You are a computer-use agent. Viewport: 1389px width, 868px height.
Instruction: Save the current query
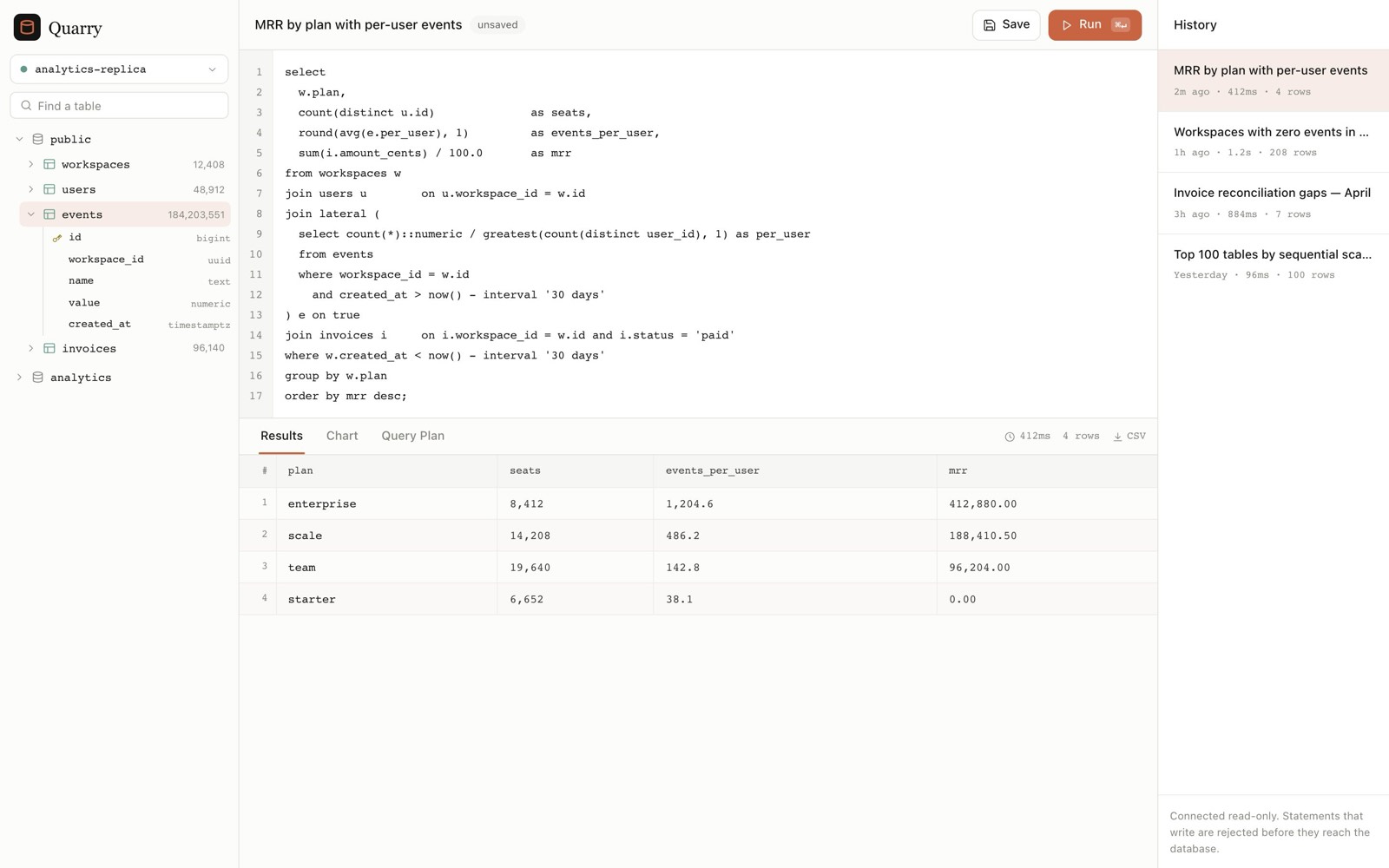[1006, 25]
